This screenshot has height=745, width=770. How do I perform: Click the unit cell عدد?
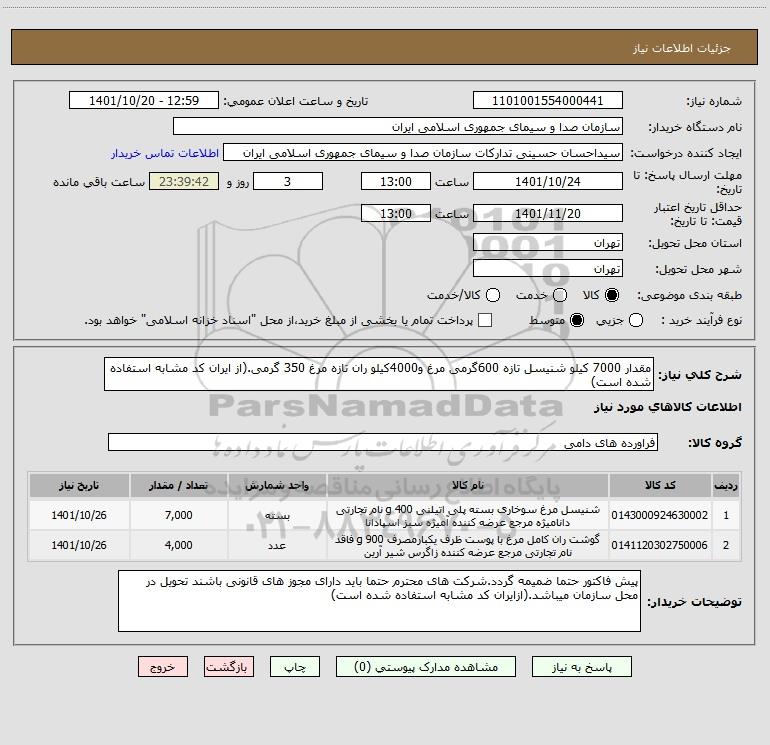pyautogui.click(x=277, y=545)
